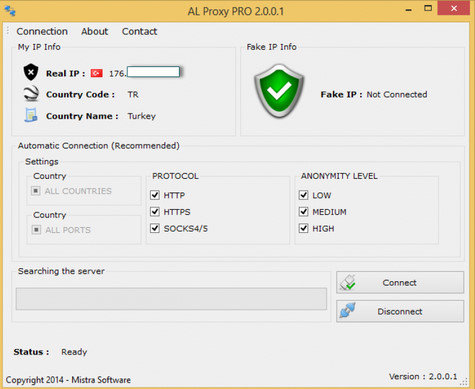Image resolution: width=475 pixels, height=389 pixels.
Task: Click the server search progress bar
Action: click(171, 299)
